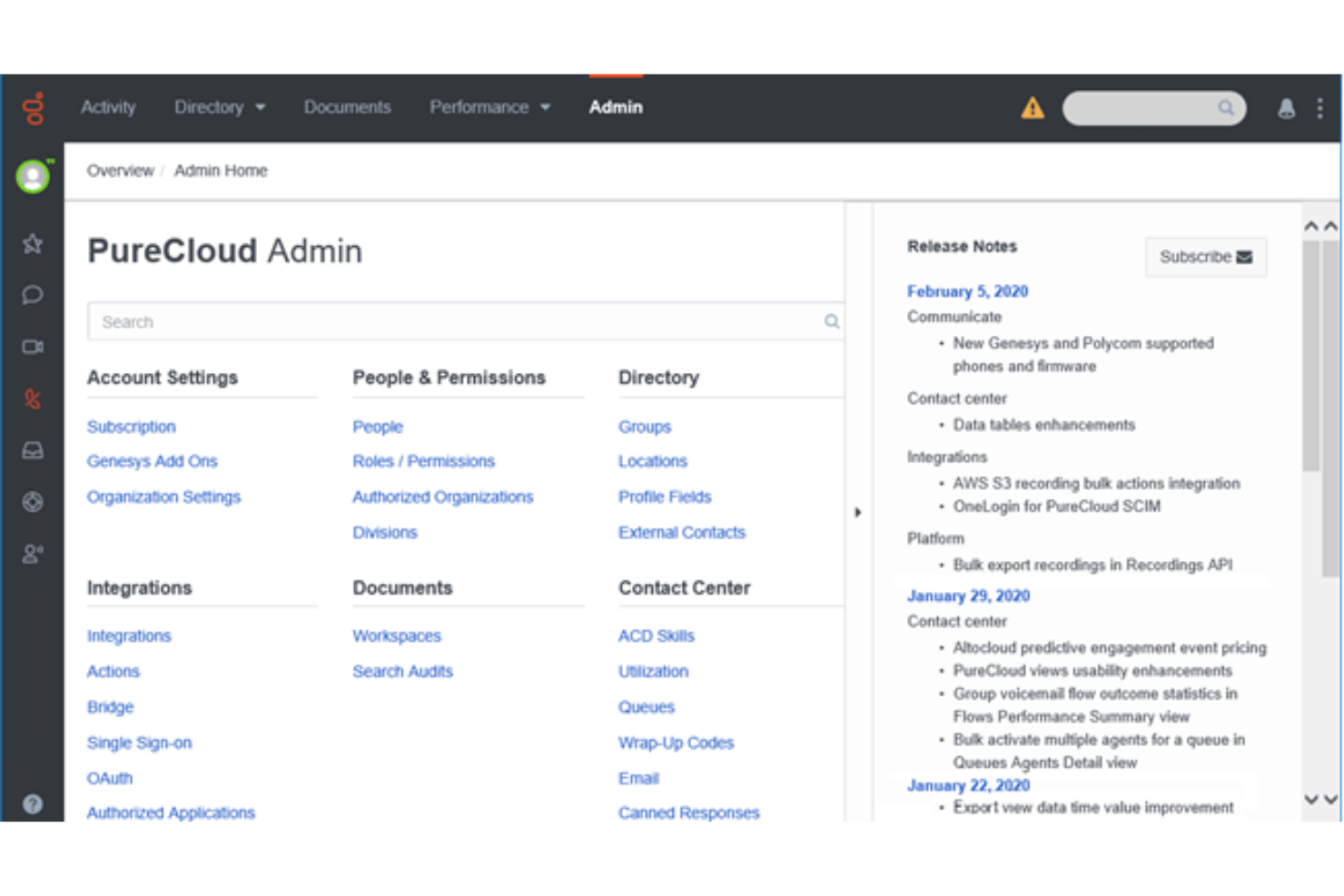The image size is (1344, 896).
Task: Open the Workspaces link
Action: coord(397,635)
